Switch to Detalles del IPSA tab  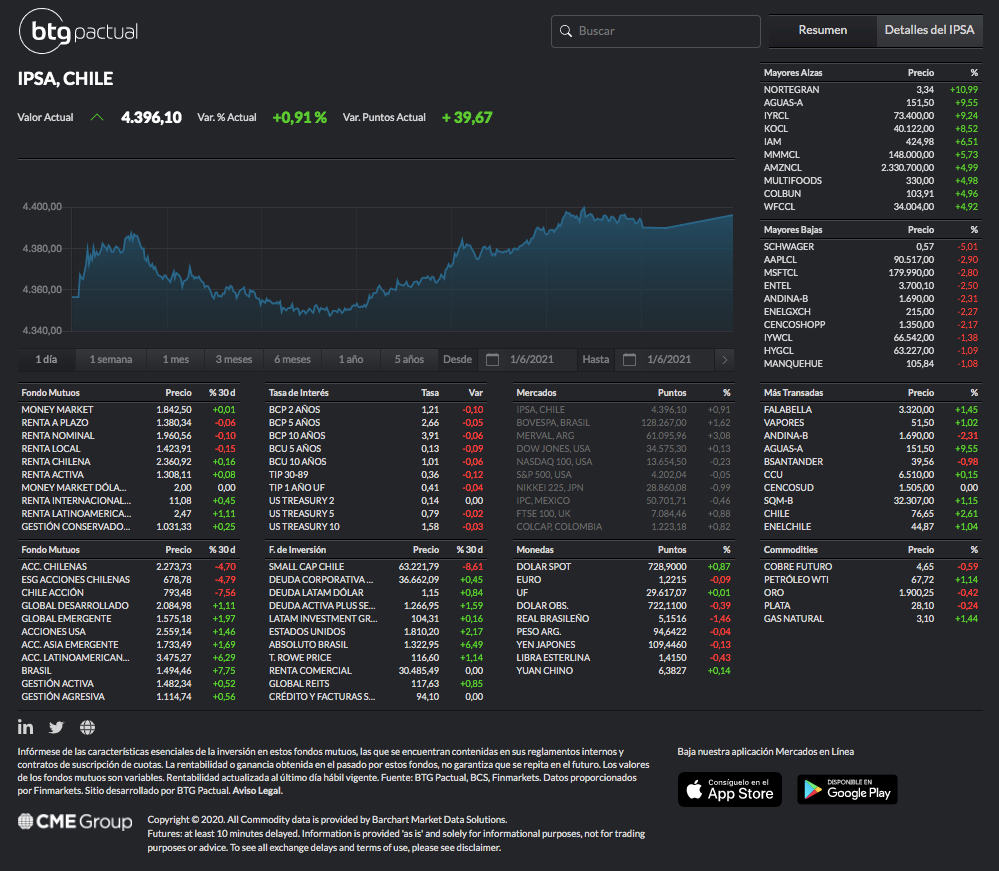[930, 30]
